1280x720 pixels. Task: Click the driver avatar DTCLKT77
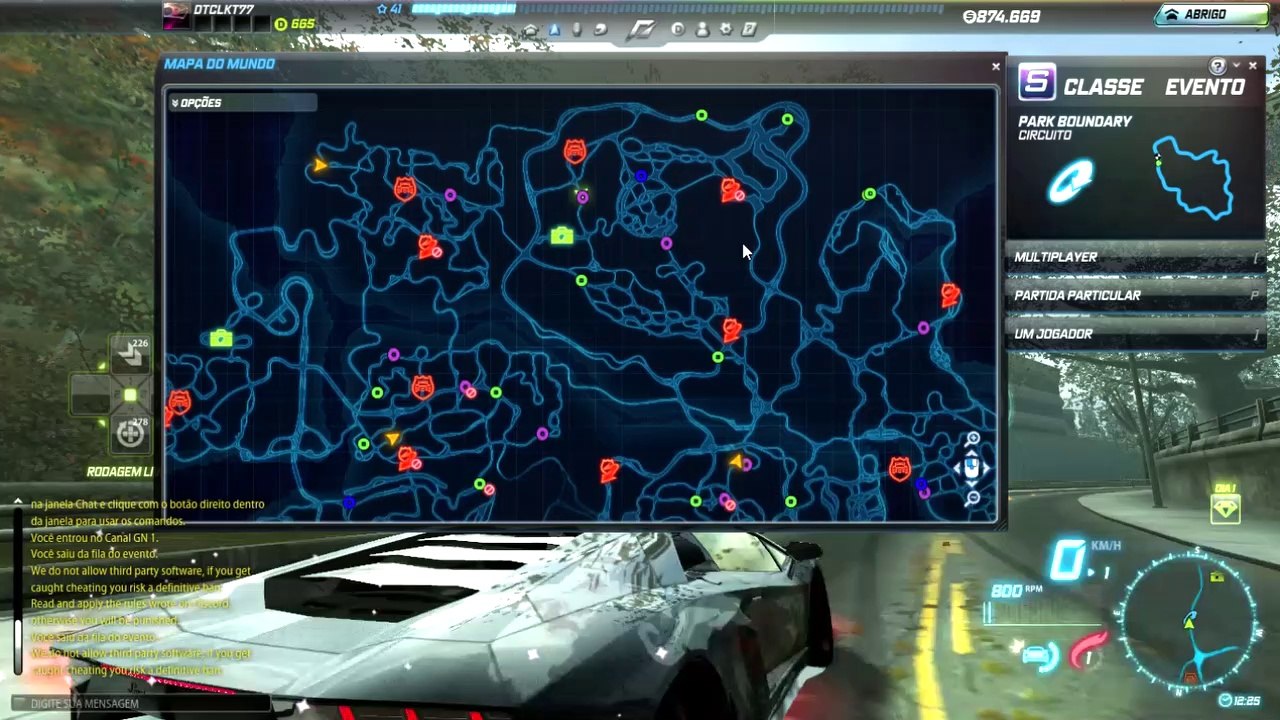click(176, 15)
